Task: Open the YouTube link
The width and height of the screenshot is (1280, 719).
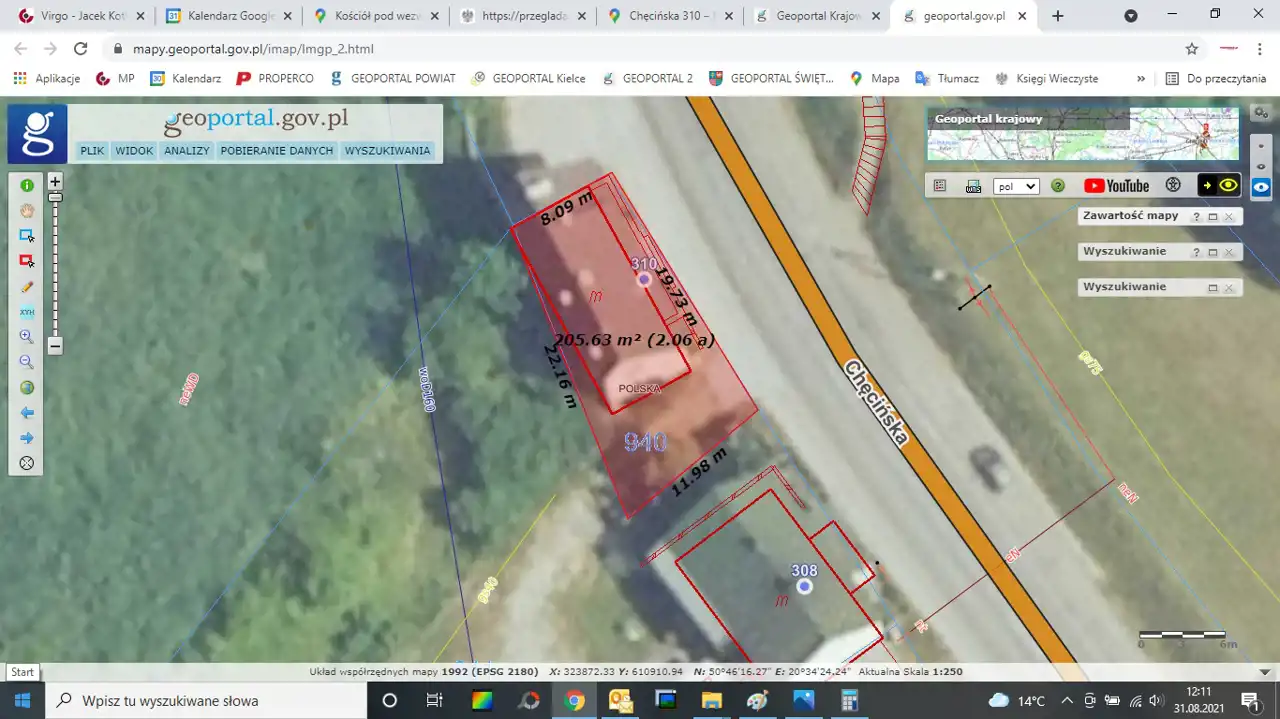Action: (1116, 186)
